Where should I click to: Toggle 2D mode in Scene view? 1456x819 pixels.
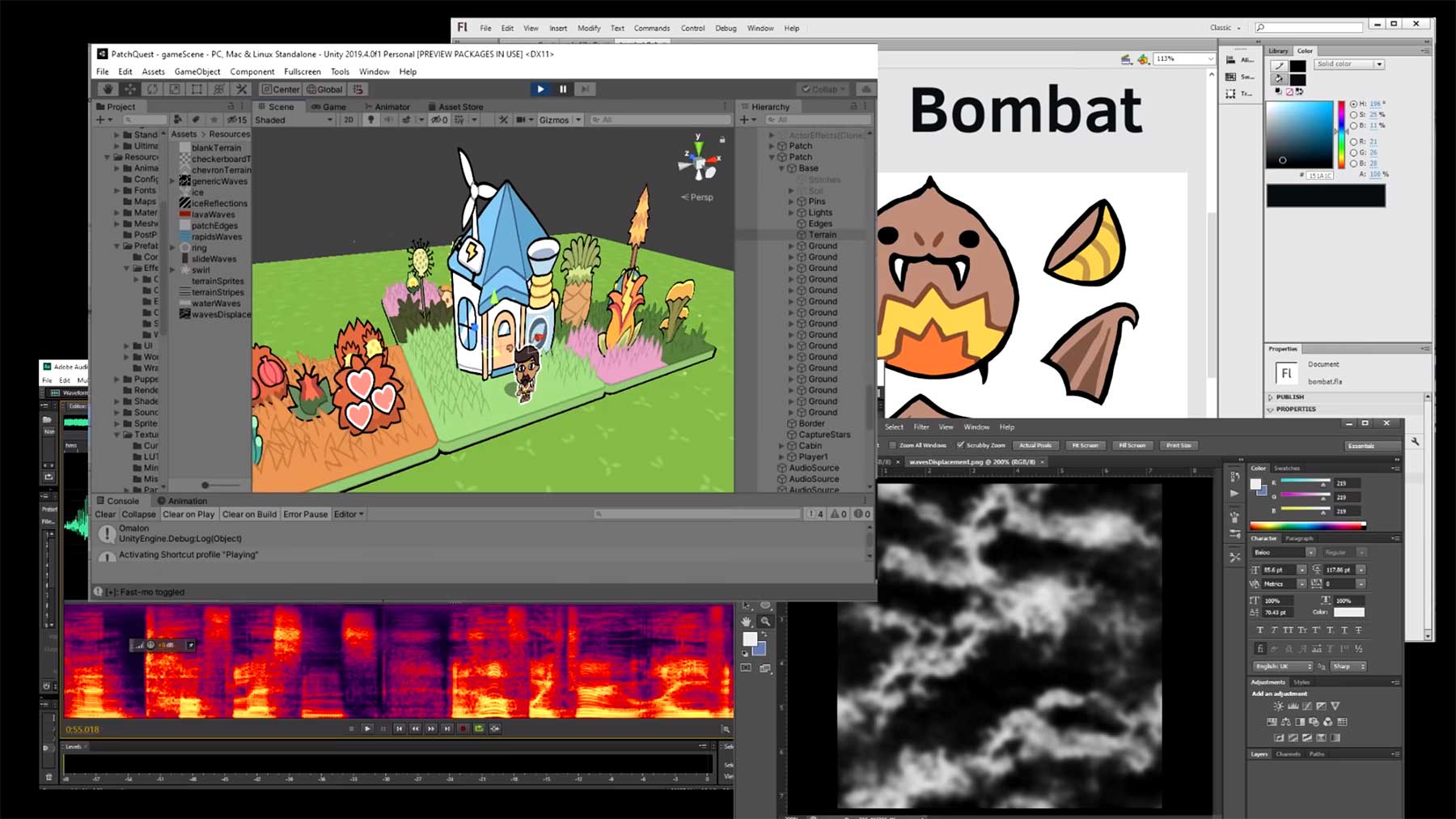pos(349,120)
